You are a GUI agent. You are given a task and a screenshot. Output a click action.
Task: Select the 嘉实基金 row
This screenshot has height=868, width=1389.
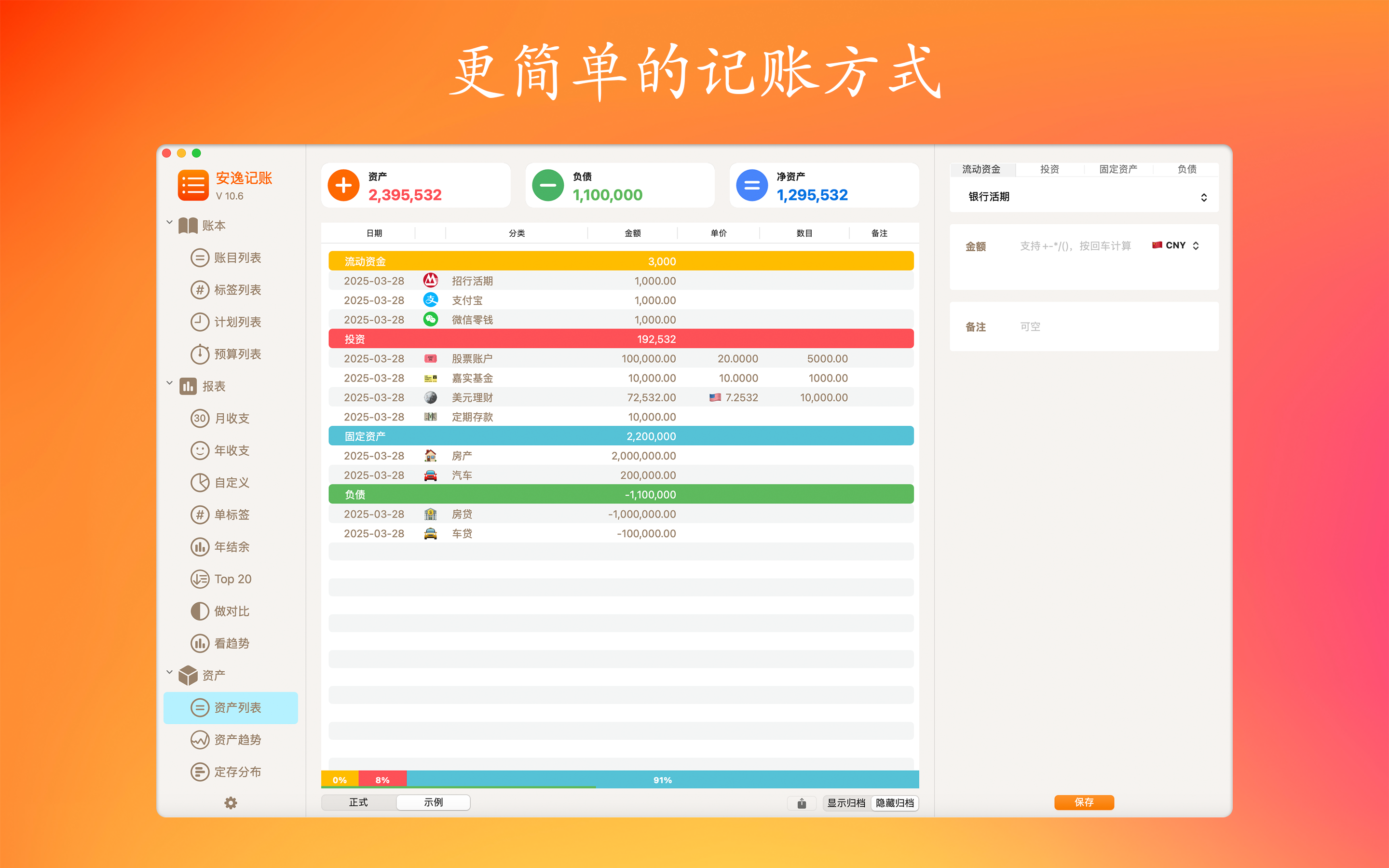pyautogui.click(x=621, y=379)
